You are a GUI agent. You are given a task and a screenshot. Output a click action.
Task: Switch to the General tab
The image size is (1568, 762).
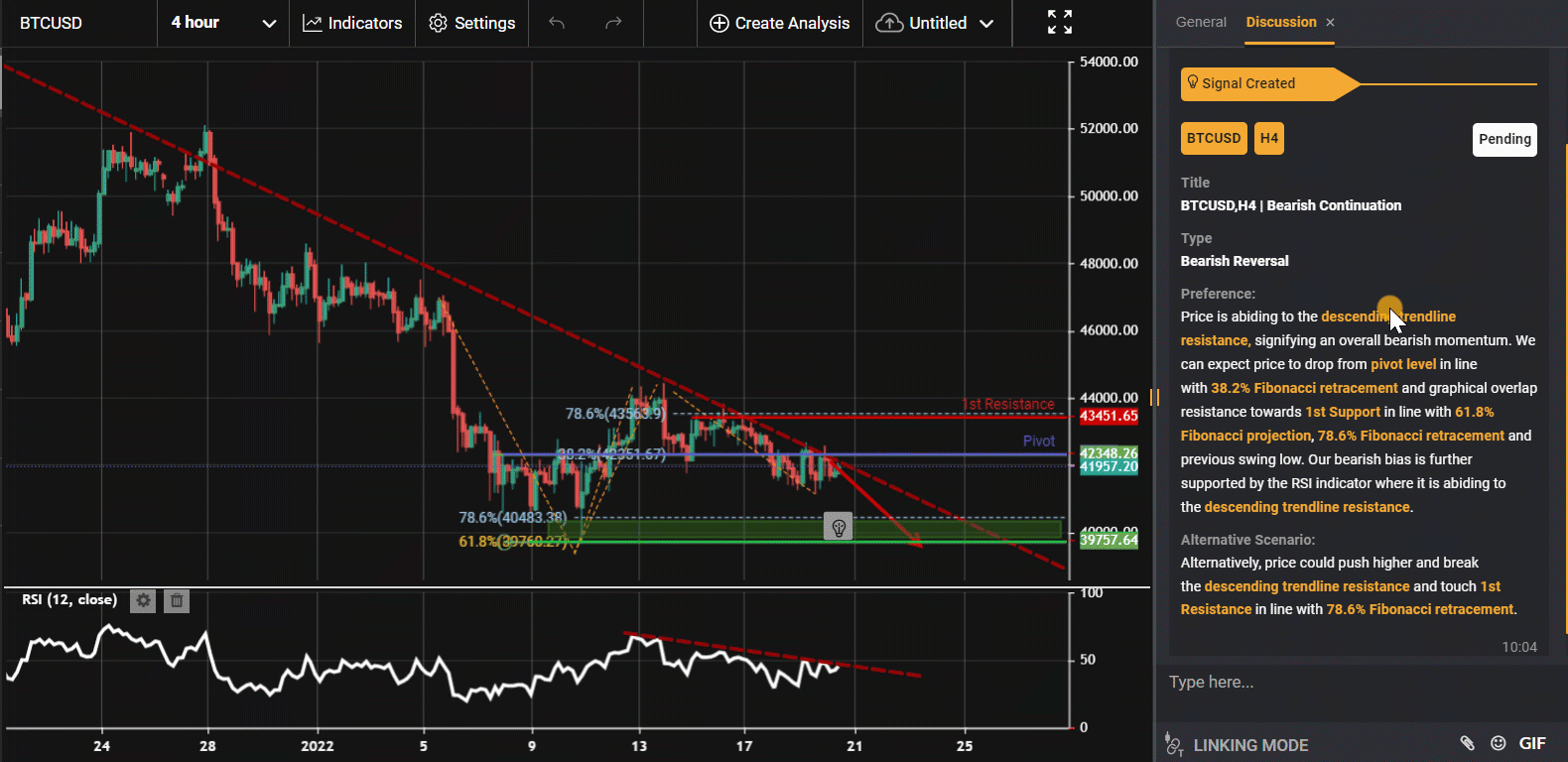[1201, 22]
